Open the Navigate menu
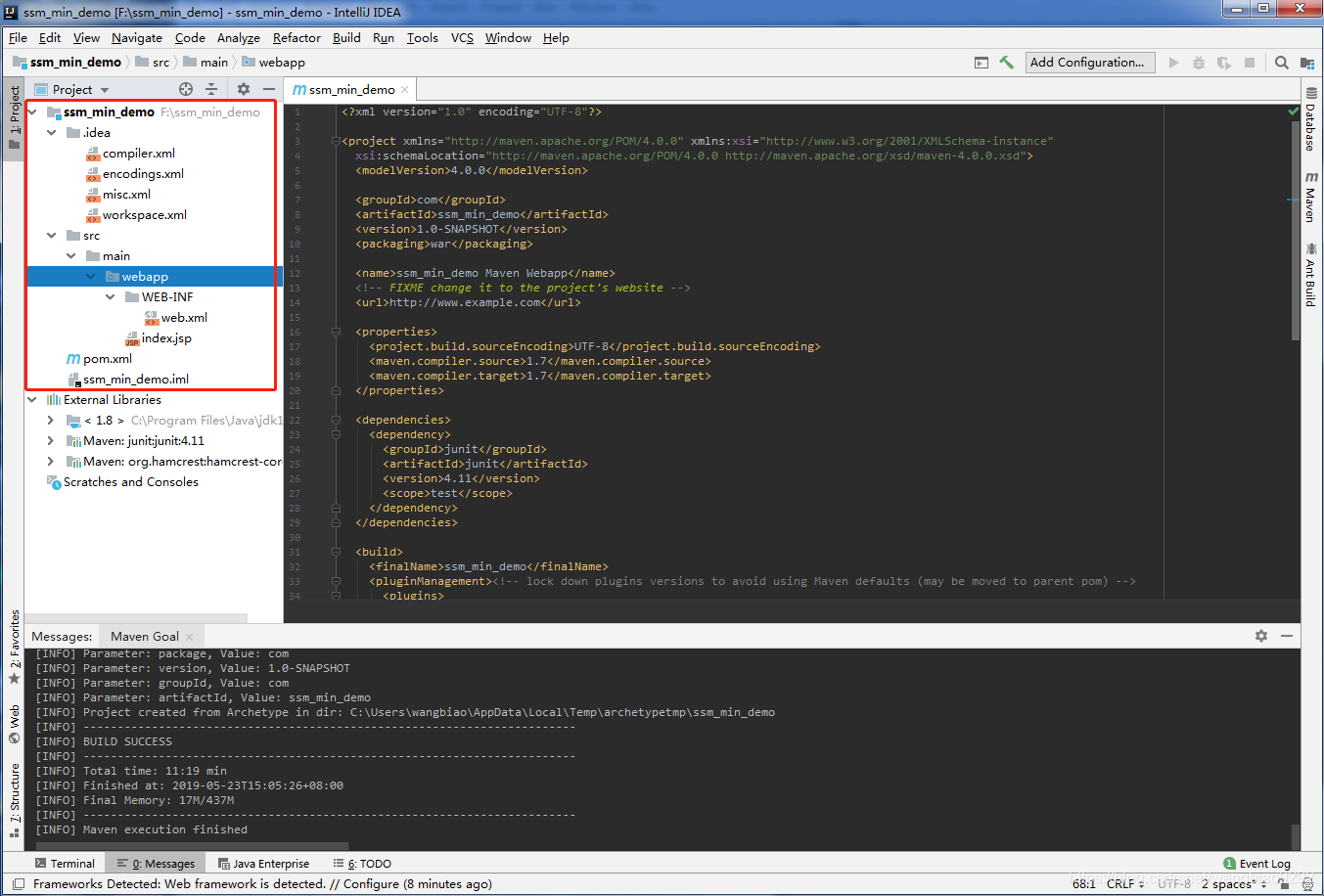1324x896 pixels. [137, 37]
